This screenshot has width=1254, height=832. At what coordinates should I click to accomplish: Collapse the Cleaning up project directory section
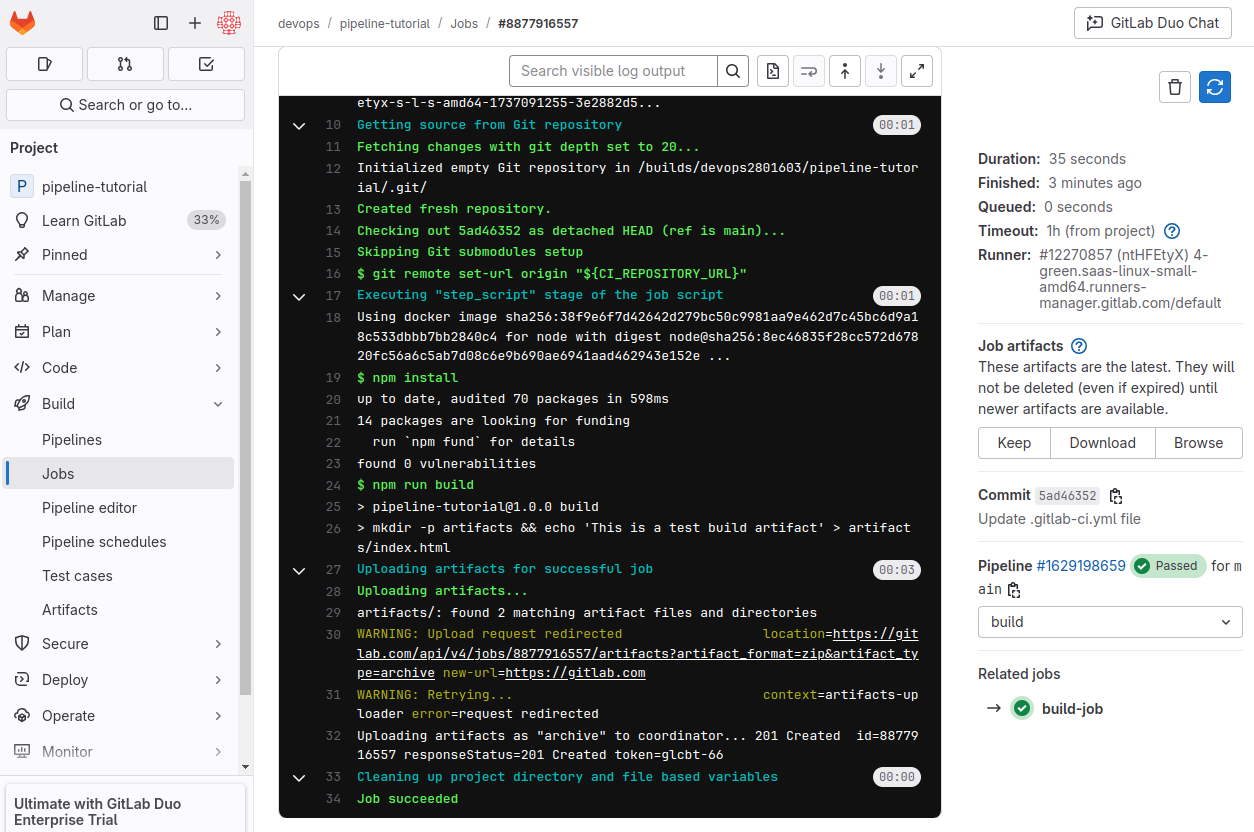[298, 777]
